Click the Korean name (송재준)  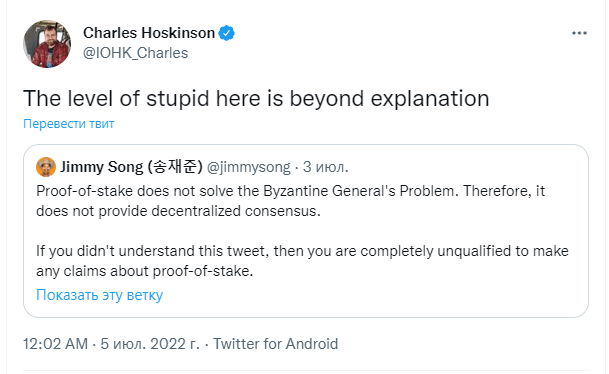[175, 167]
